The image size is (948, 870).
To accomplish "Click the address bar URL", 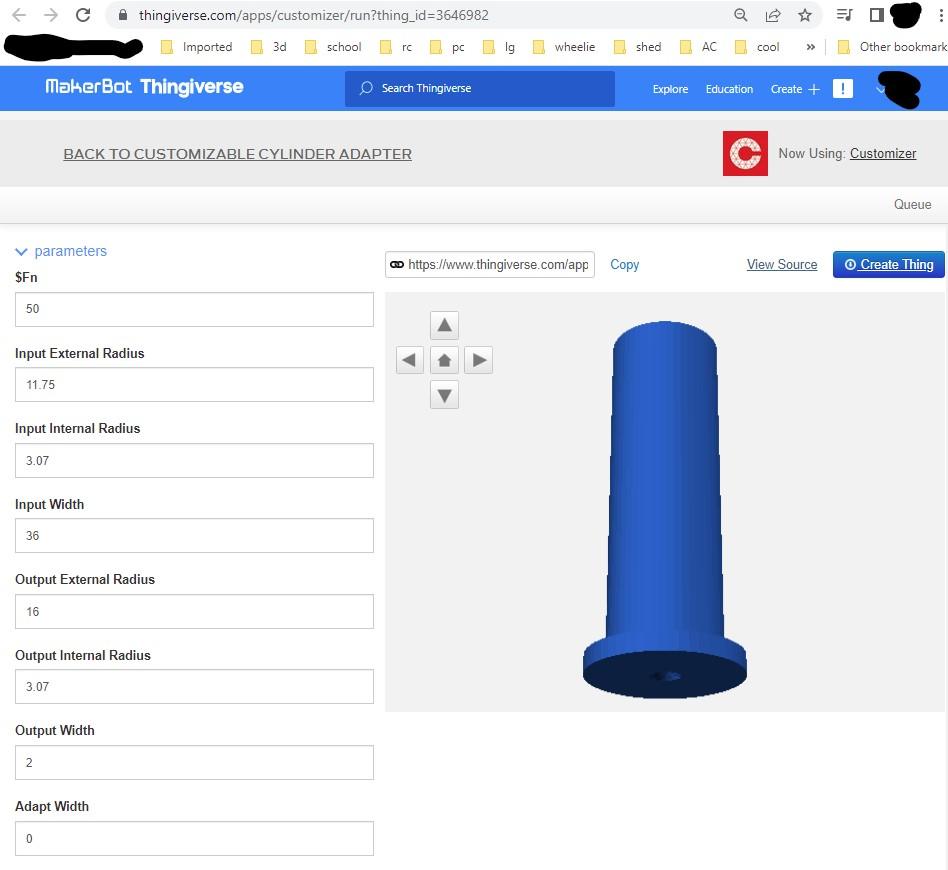I will pos(314,15).
